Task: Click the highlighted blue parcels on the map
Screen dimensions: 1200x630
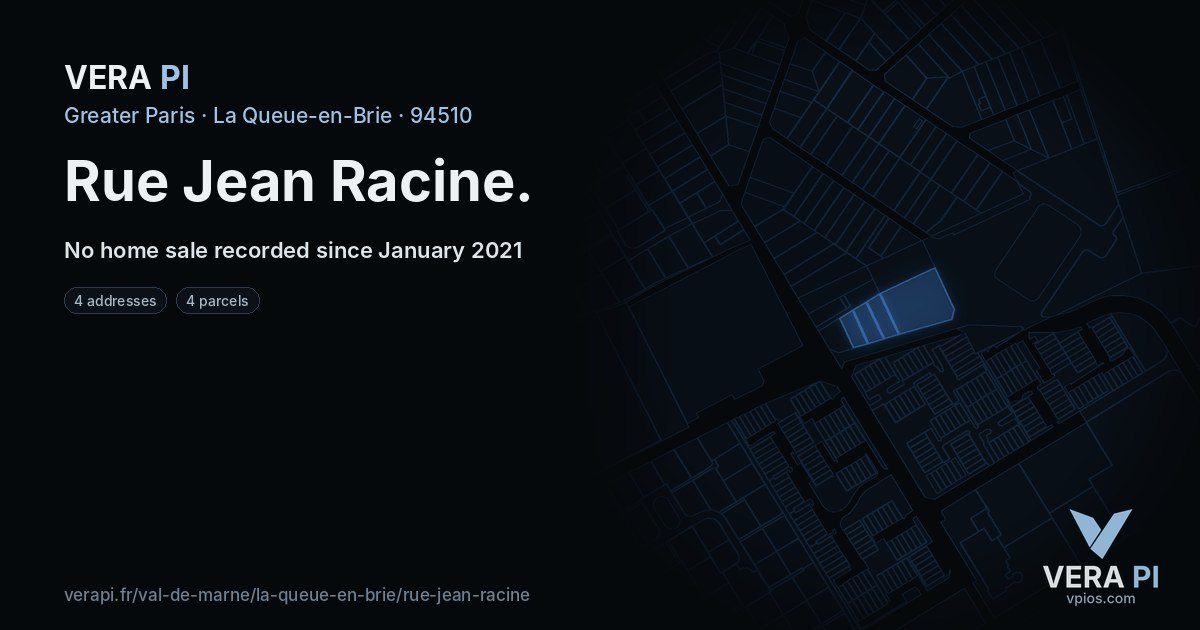Action: click(x=896, y=309)
